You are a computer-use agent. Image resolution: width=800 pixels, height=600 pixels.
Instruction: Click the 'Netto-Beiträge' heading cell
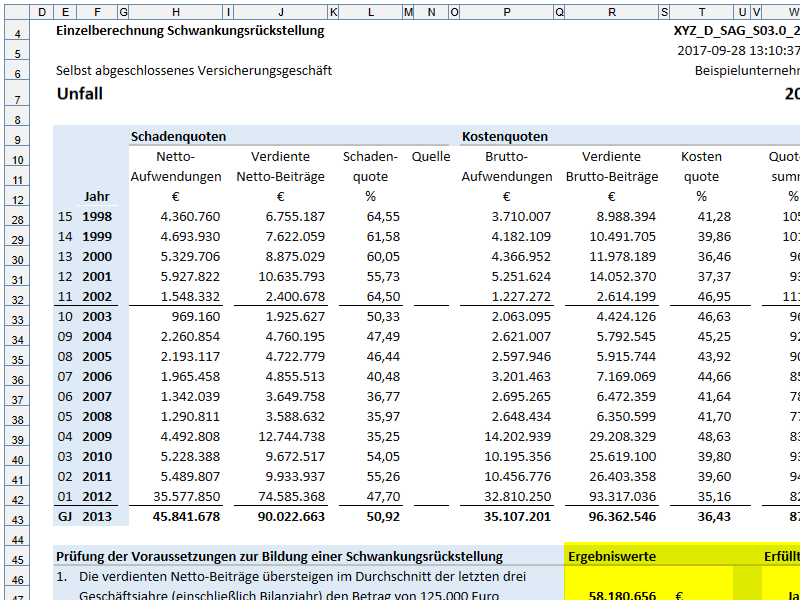click(x=281, y=177)
